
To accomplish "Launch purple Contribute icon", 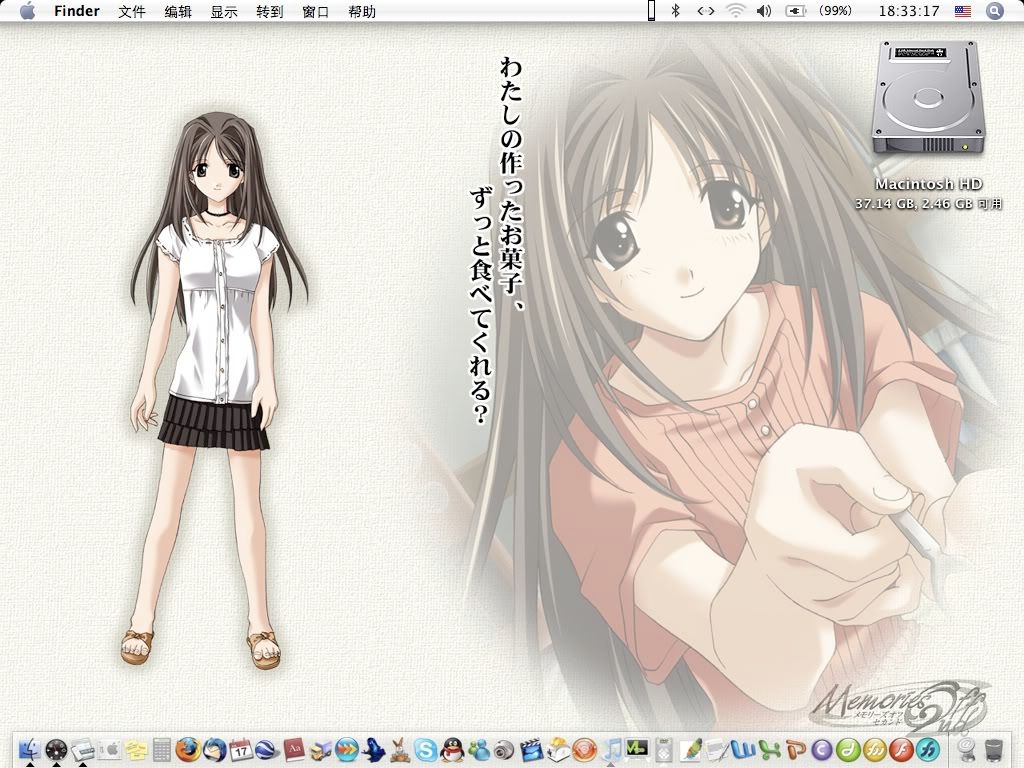I will [822, 750].
